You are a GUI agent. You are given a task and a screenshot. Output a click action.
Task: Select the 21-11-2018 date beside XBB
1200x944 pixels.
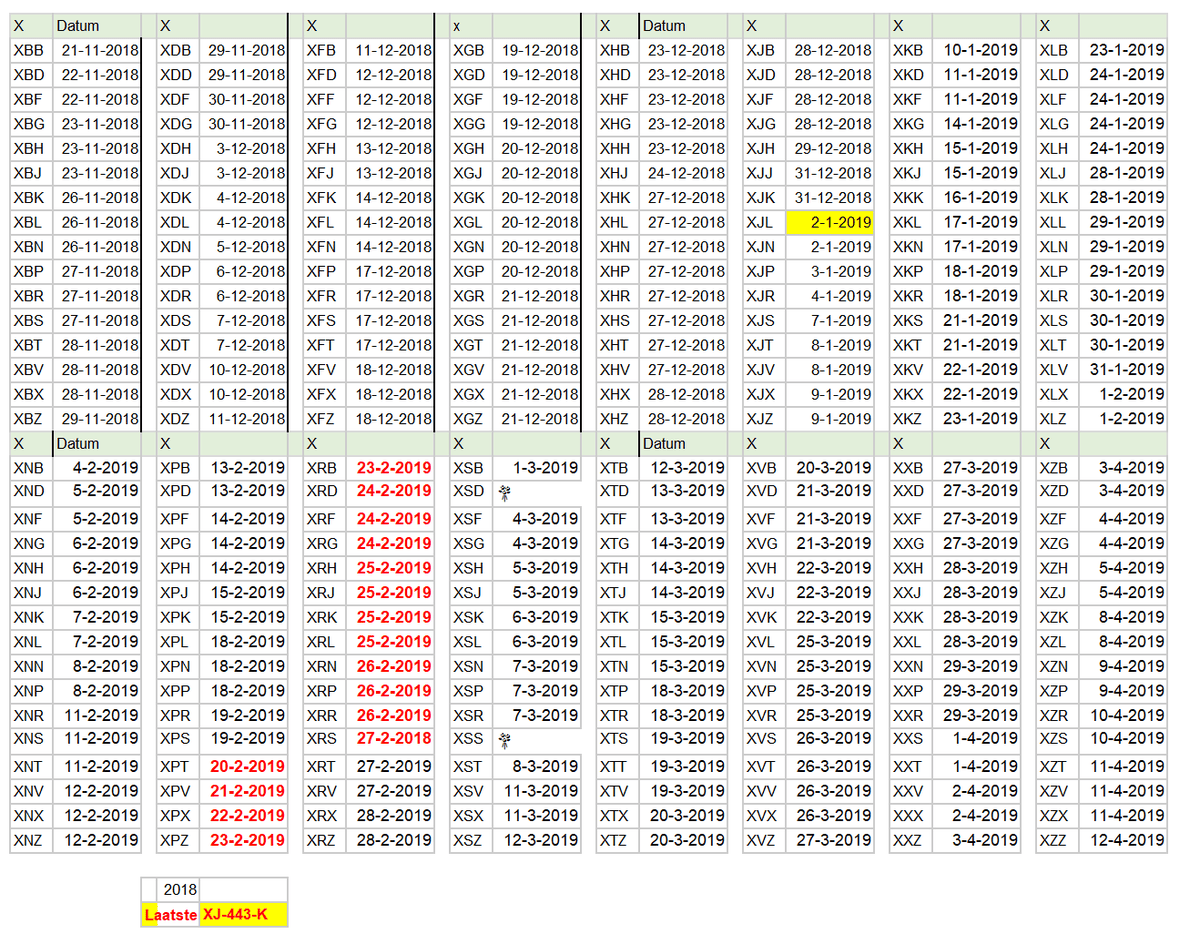(99, 50)
